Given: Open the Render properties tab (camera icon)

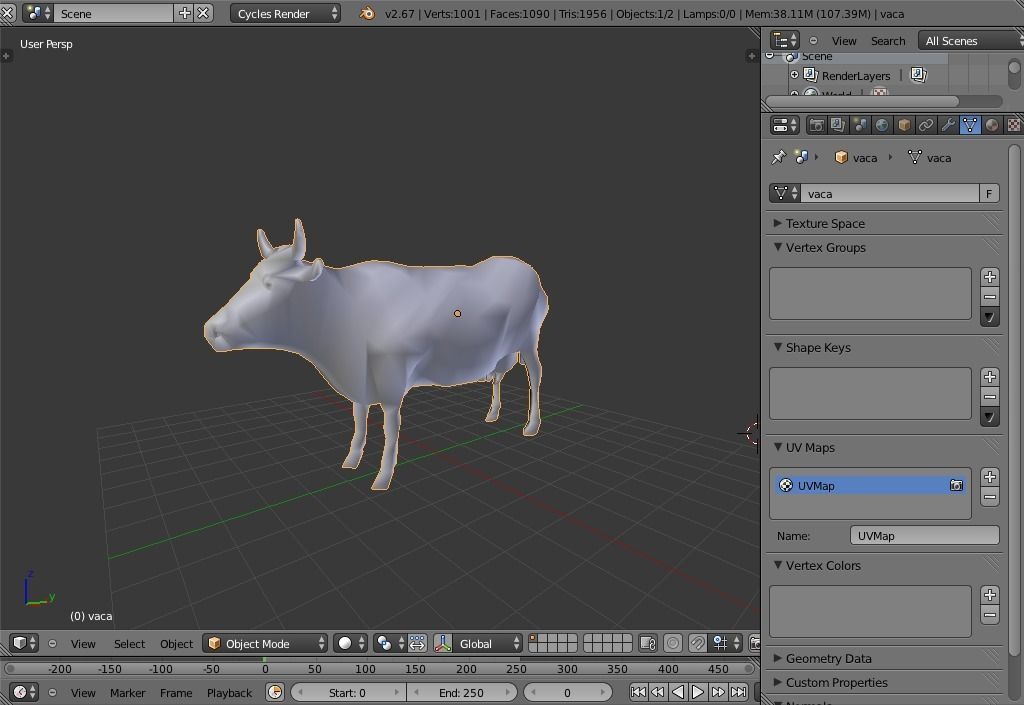Looking at the screenshot, I should point(816,125).
